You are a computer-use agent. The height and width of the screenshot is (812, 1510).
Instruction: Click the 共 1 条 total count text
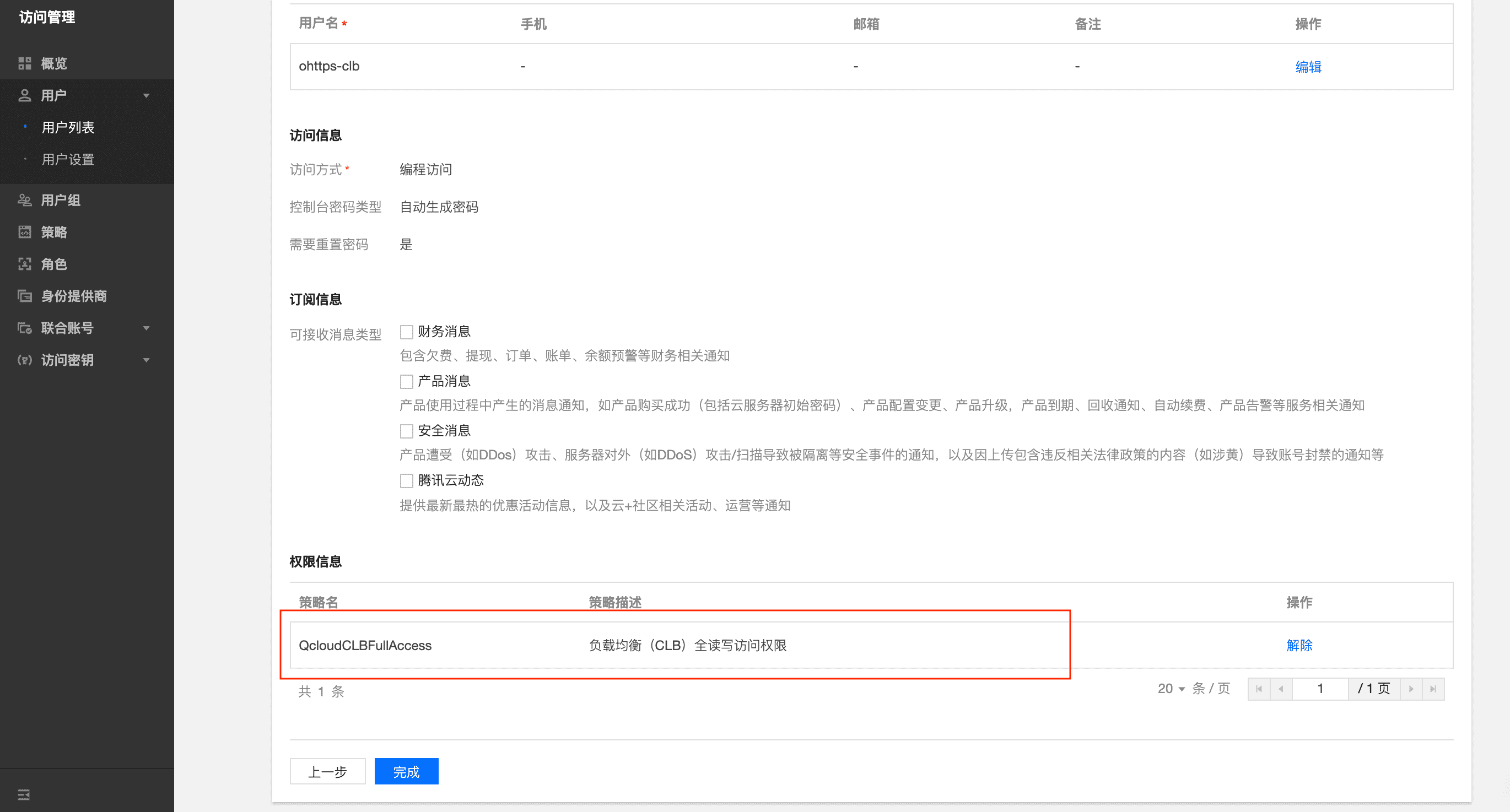[x=321, y=691]
